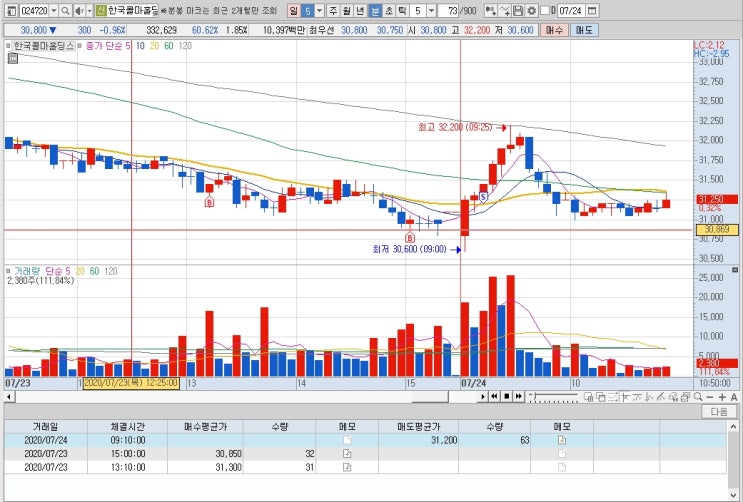This screenshot has height=502, width=743.
Task: Click the S sell marker on chart
Action: click(x=483, y=197)
